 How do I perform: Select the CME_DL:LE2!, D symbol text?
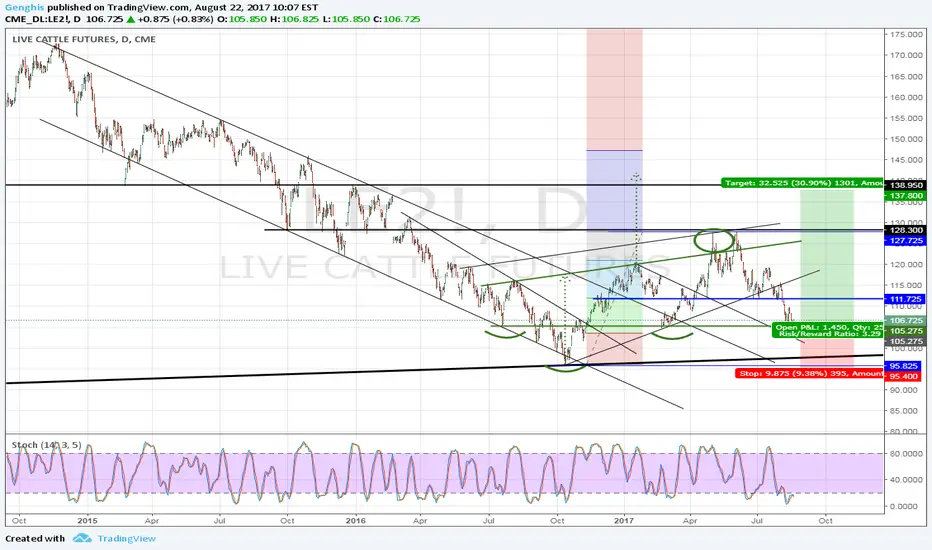43,19
